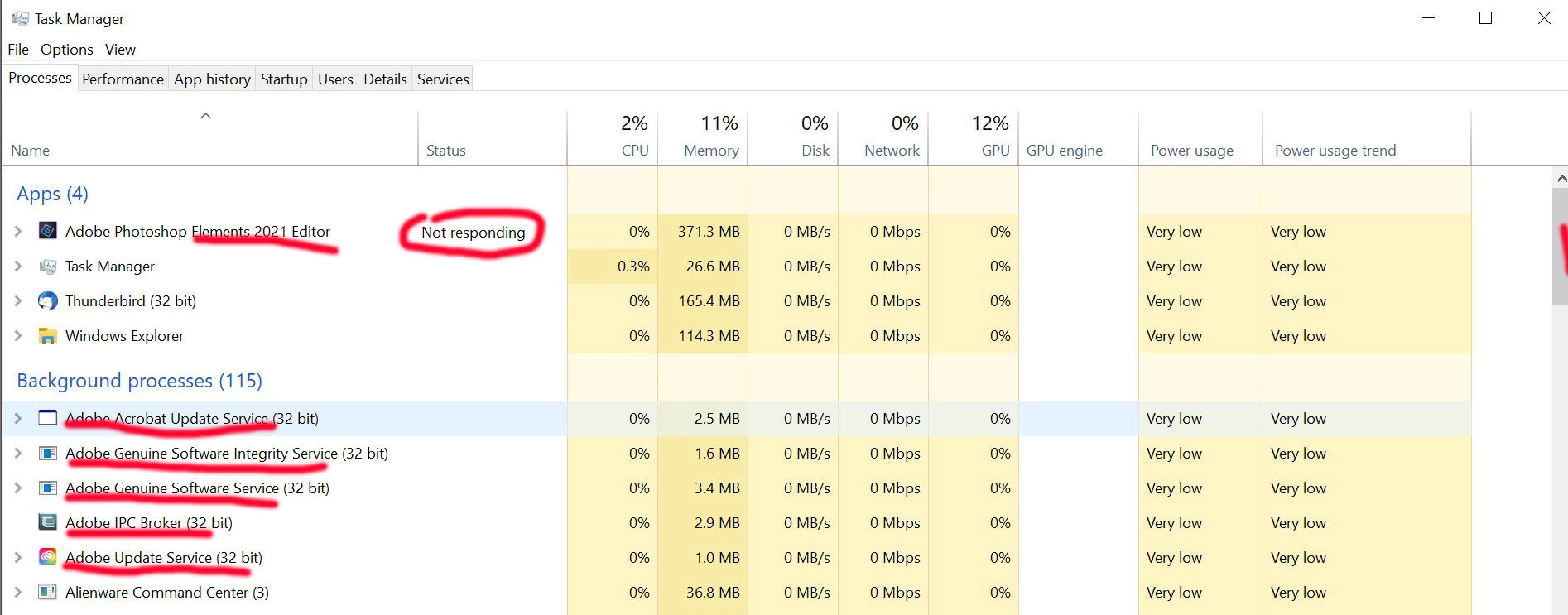Expand the Alienware Command Center (3) row
Viewport: 1568px width, 615px height.
click(18, 593)
